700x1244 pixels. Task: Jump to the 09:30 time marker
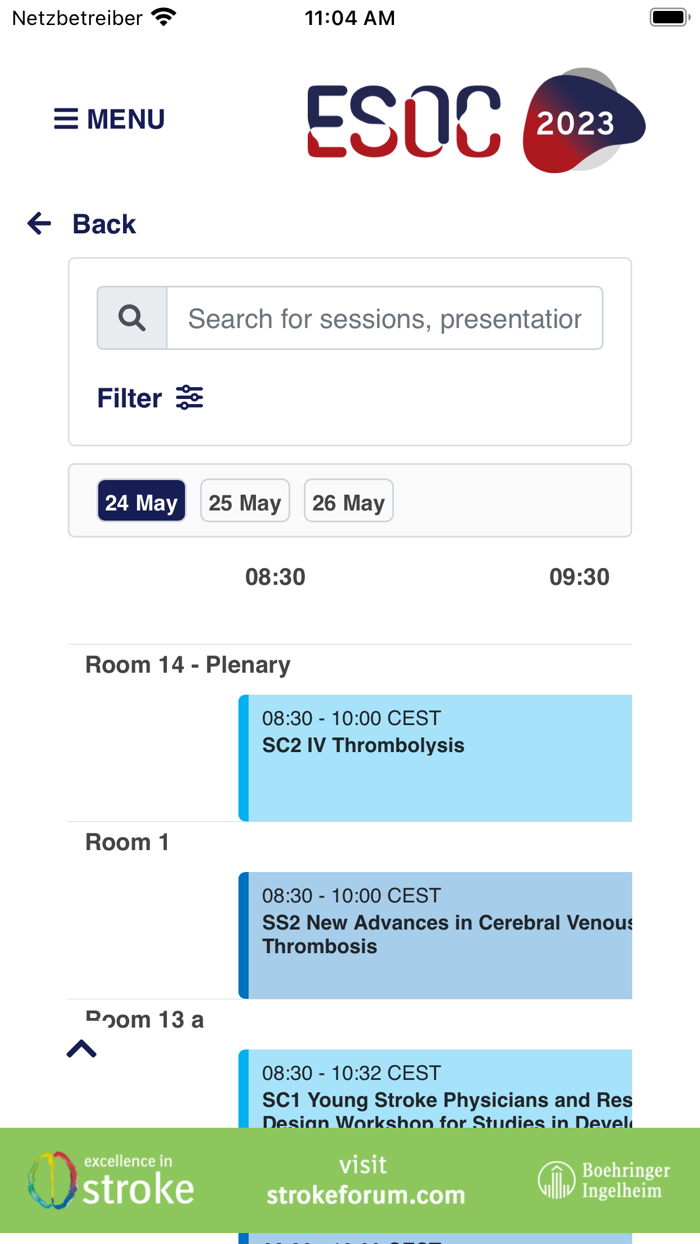579,577
